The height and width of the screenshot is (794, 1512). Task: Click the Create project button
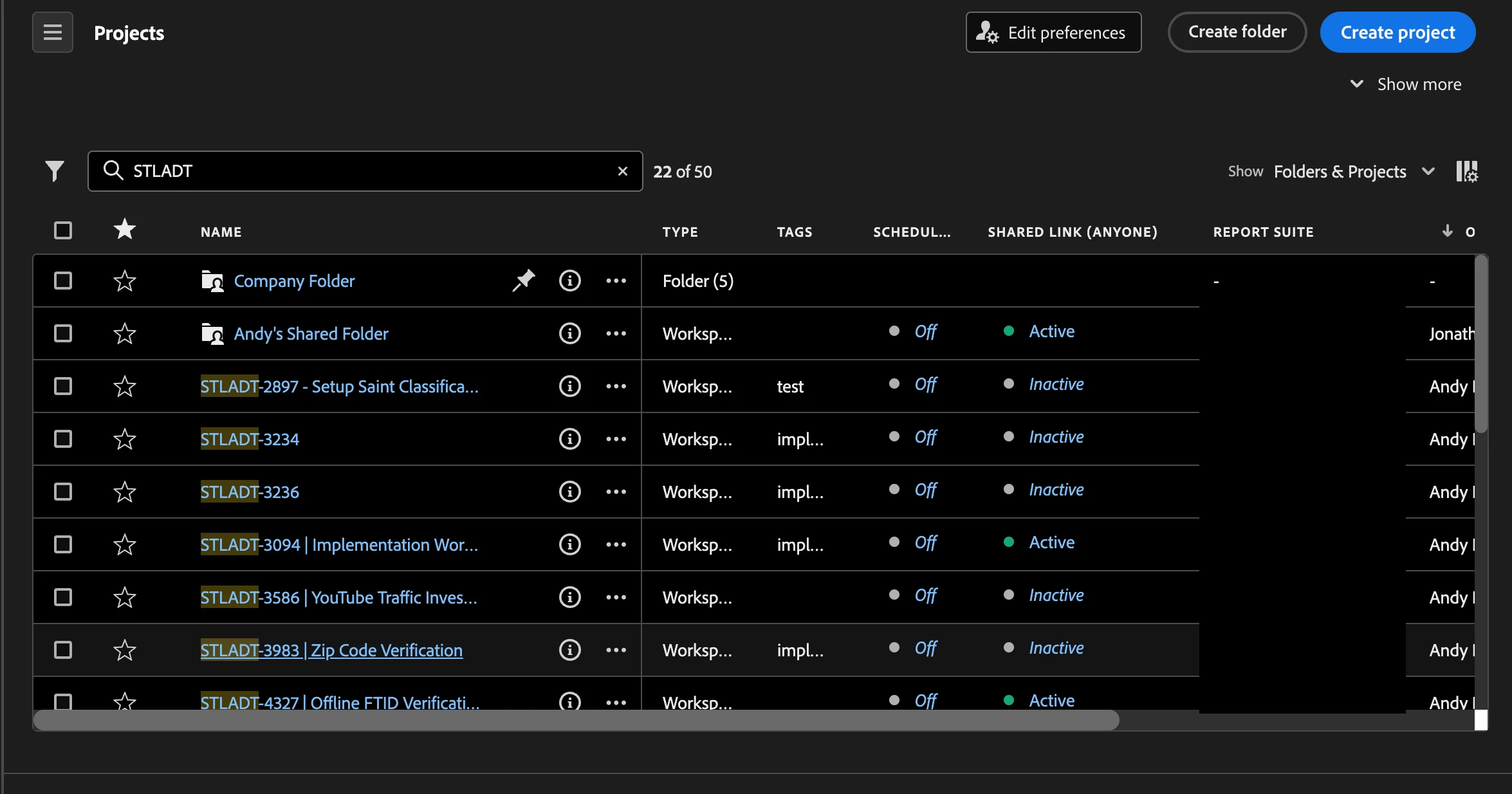click(x=1397, y=32)
